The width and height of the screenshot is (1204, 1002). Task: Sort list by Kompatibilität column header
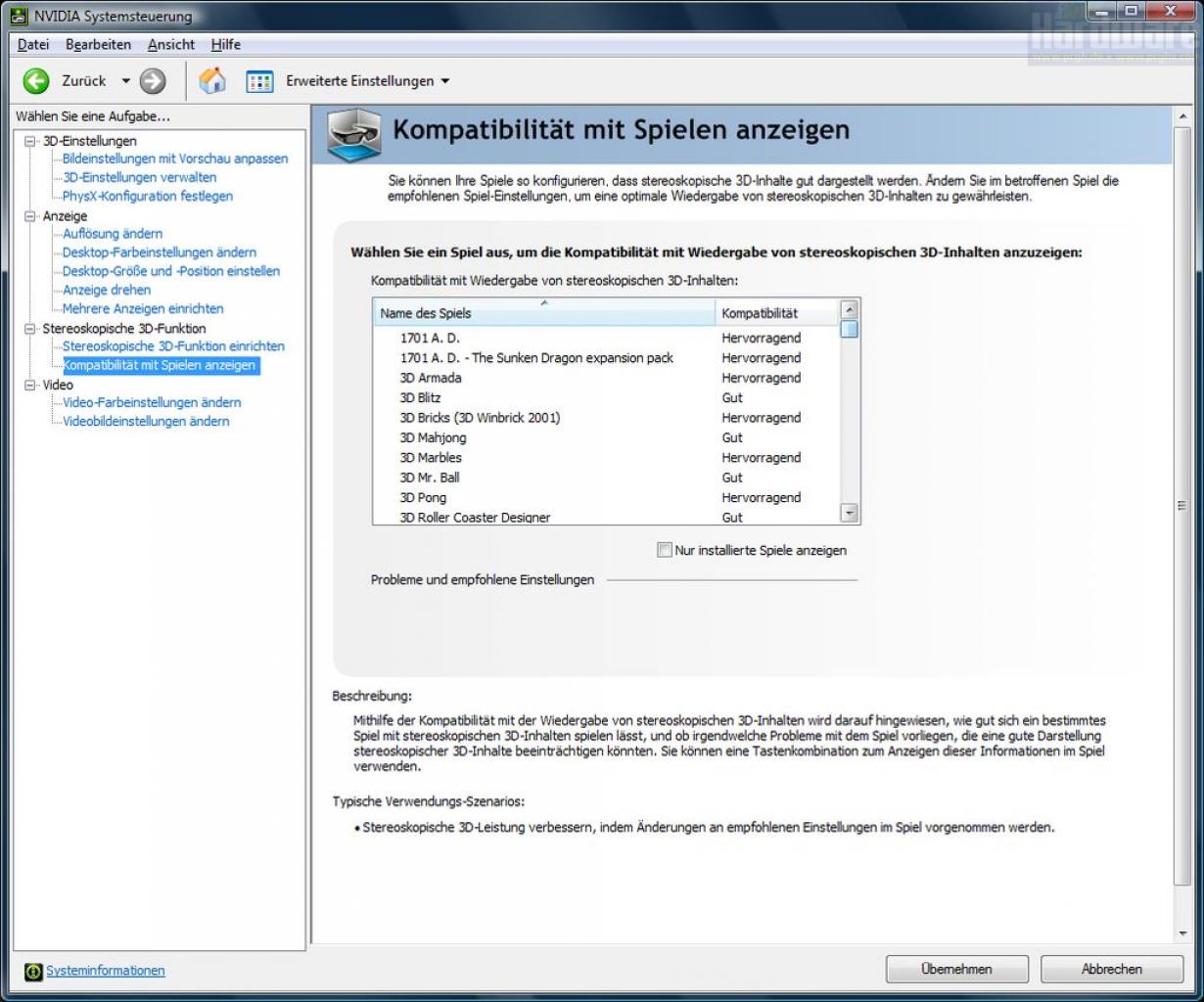point(777,313)
